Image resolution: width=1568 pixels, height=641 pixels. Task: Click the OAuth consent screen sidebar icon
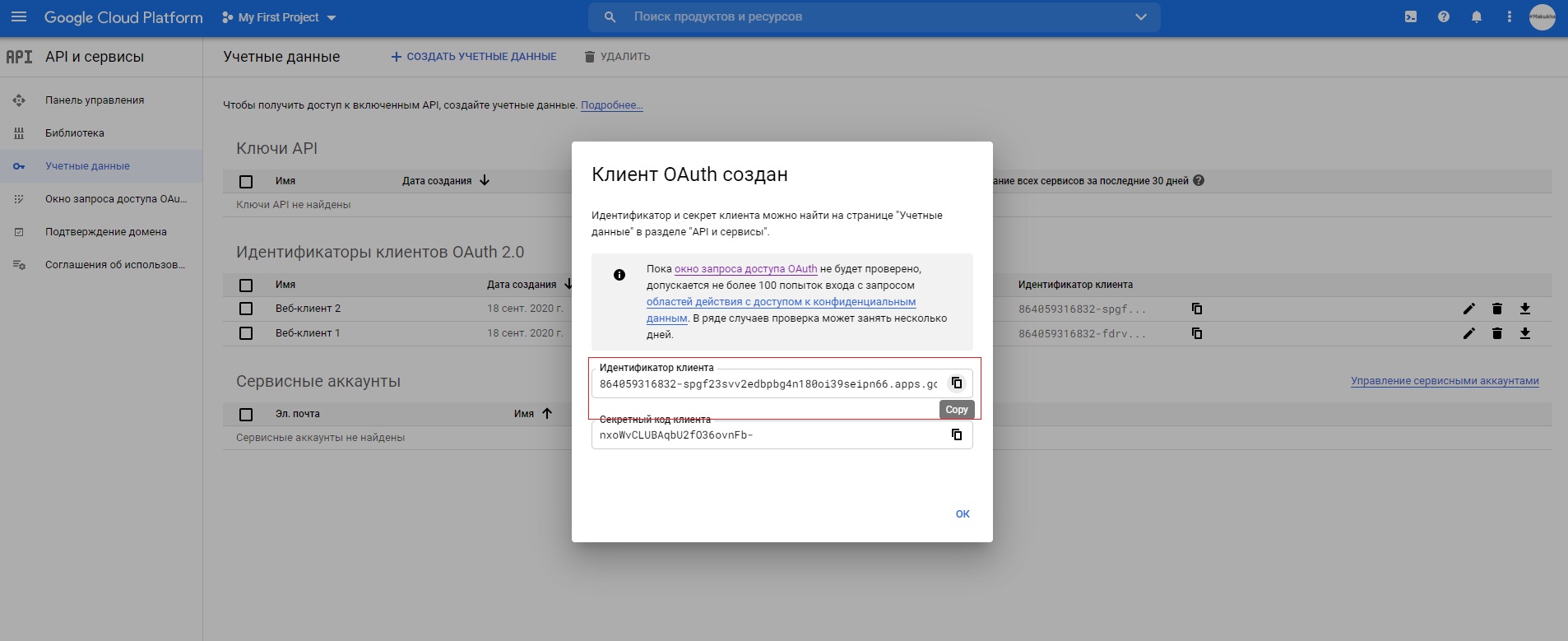19,199
